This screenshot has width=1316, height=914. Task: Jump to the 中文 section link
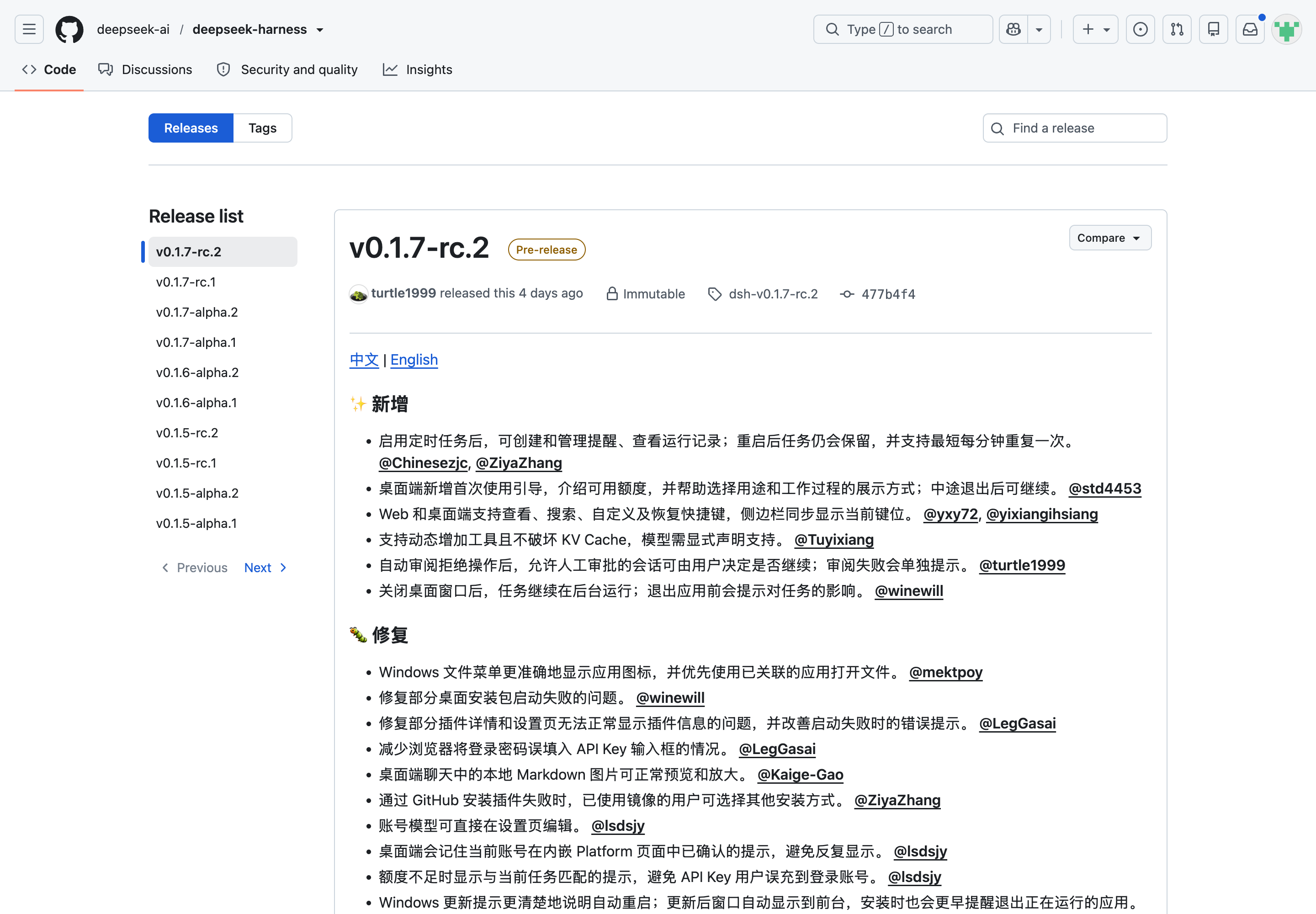(x=364, y=360)
